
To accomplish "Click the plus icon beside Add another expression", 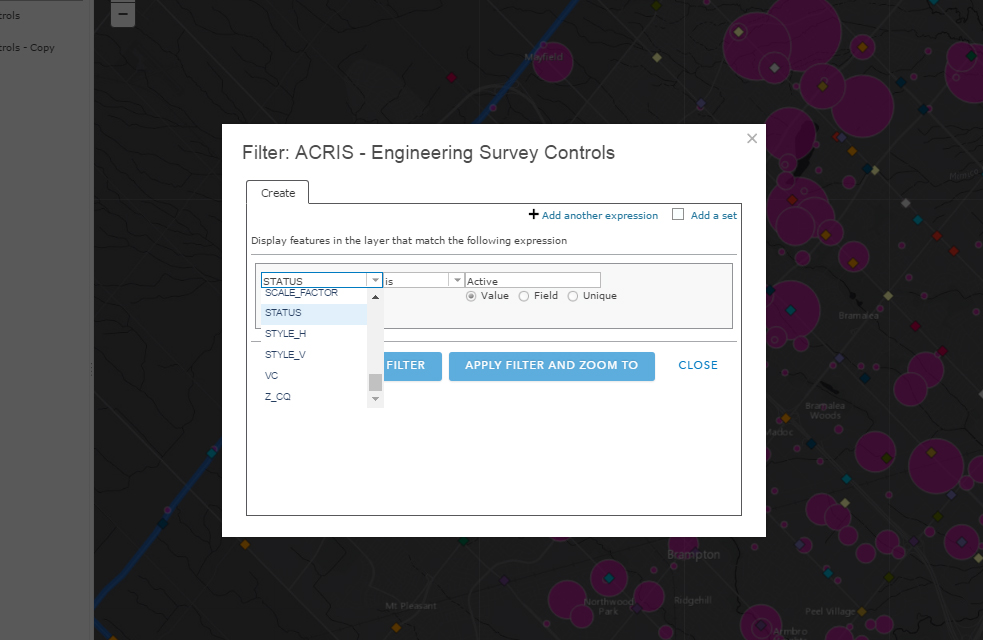I will (534, 214).
